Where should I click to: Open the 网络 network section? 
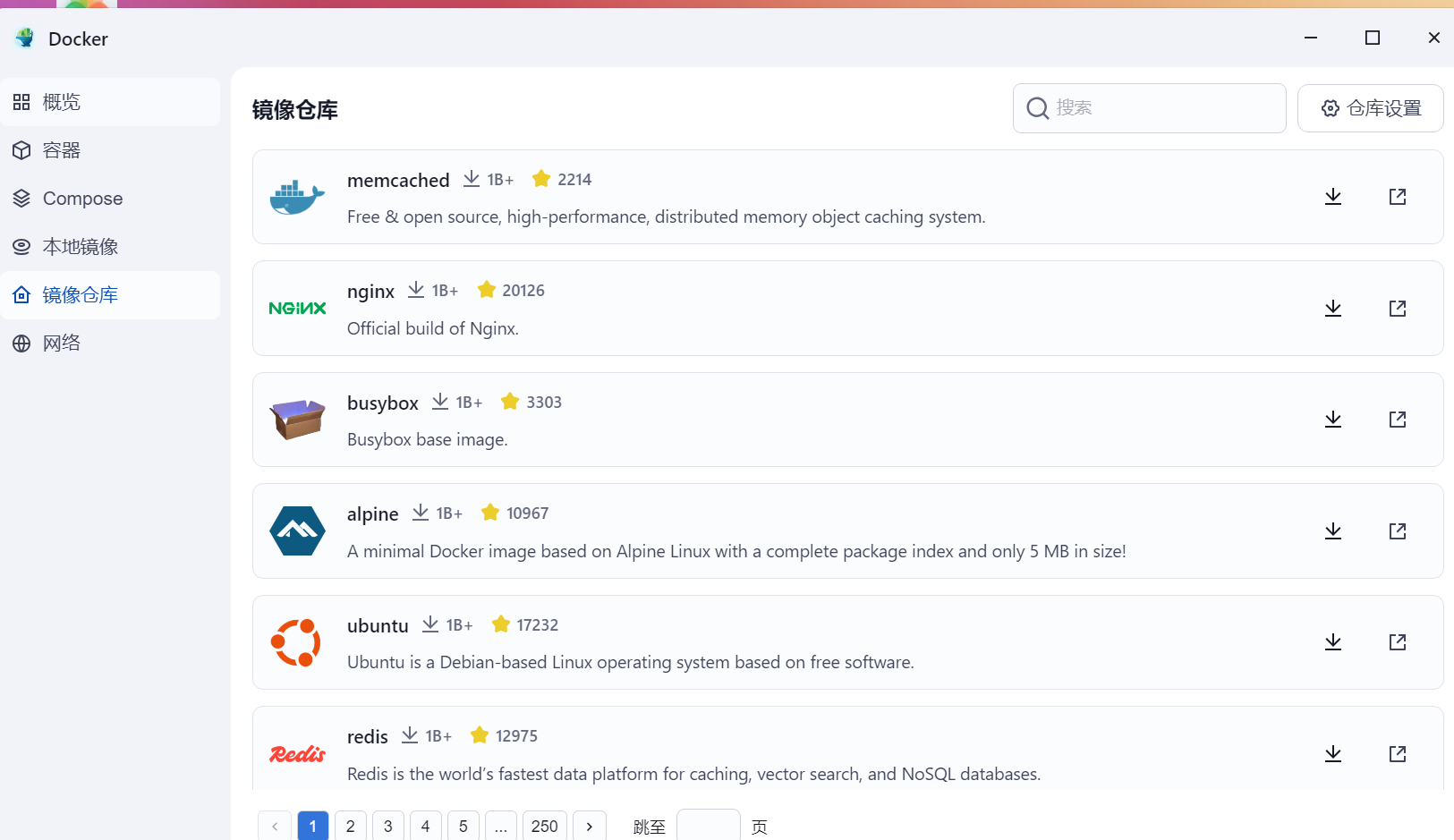[110, 344]
